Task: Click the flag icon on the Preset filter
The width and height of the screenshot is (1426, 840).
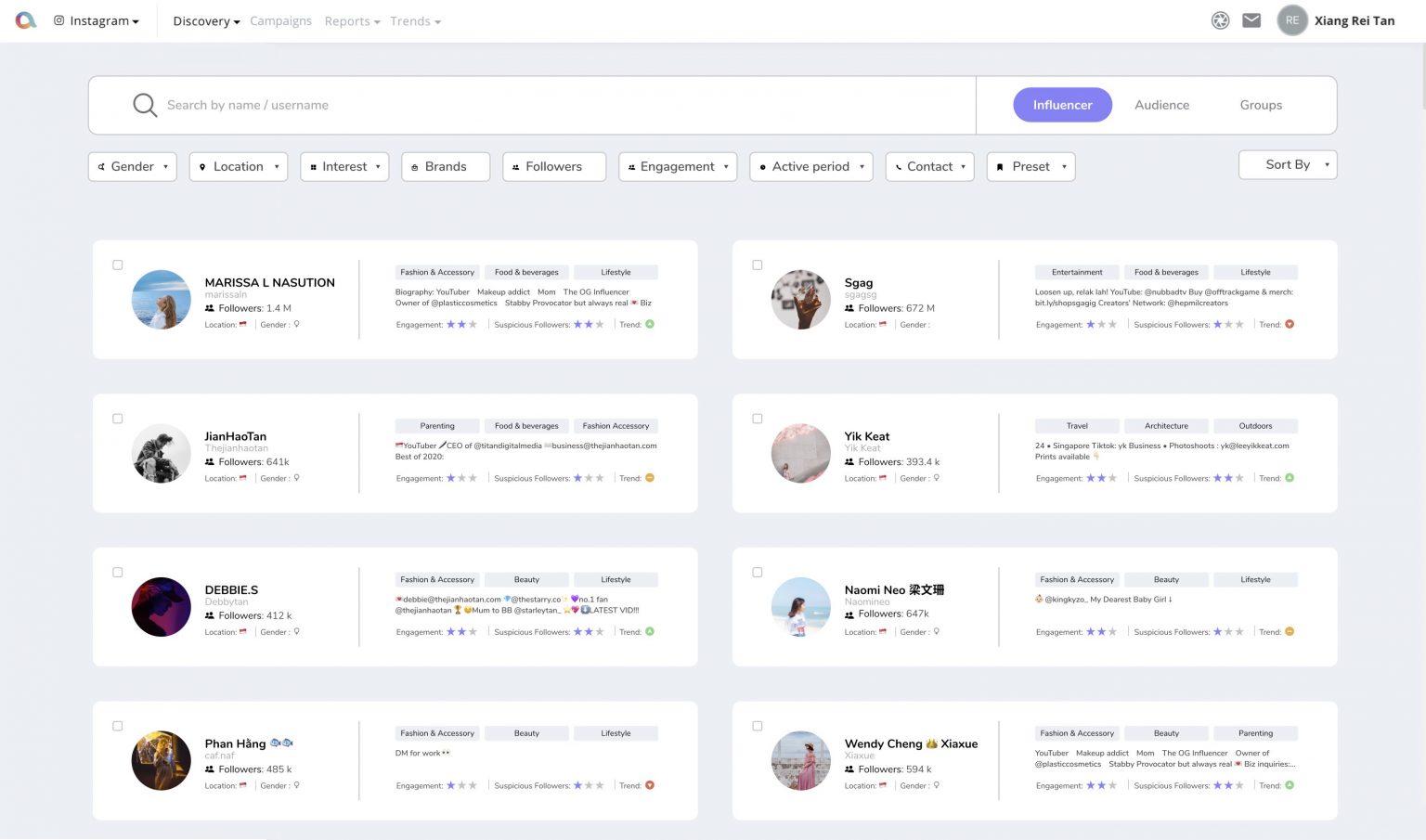Action: 1000,167
